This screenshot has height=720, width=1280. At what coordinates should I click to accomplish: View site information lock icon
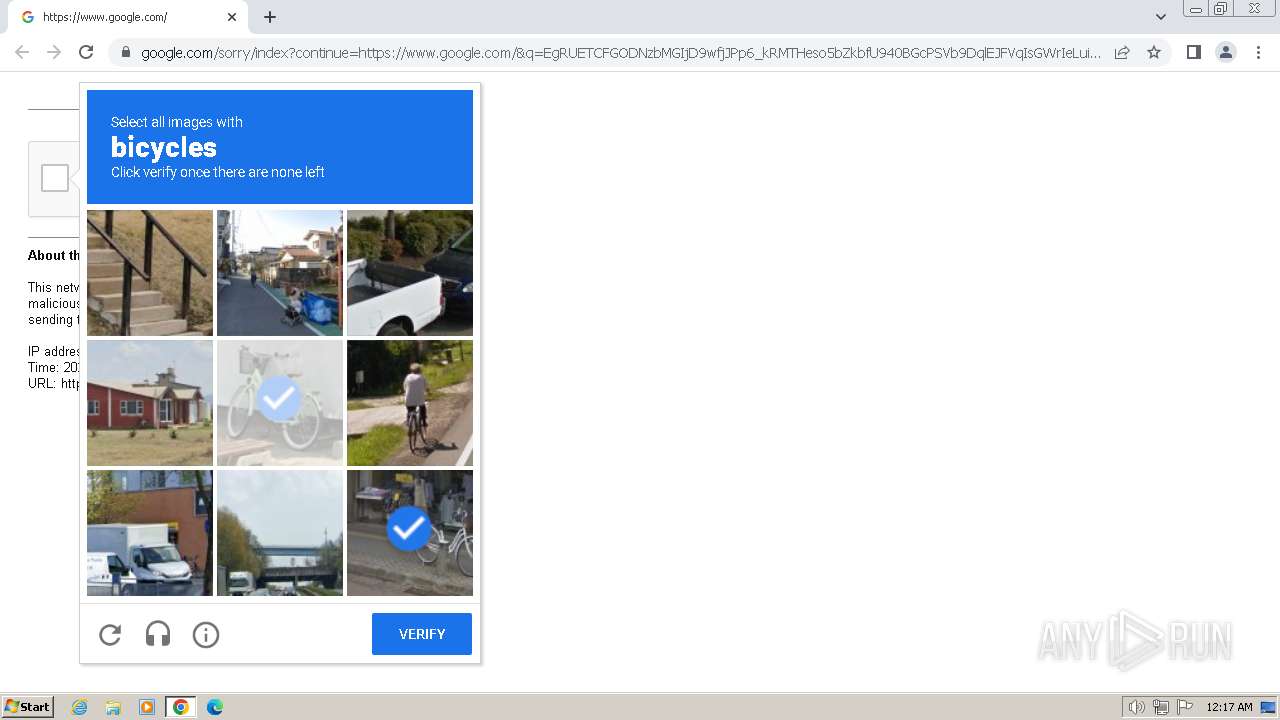click(125, 52)
